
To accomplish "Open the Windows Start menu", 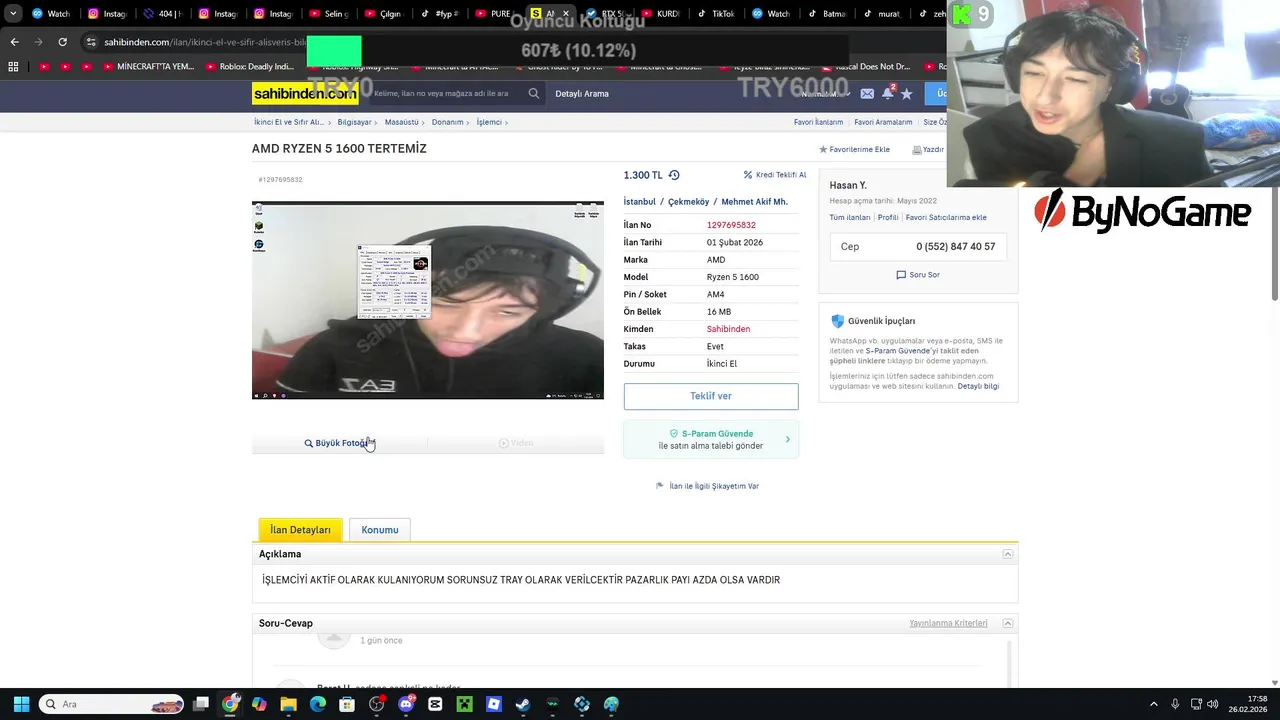I will click(x=21, y=704).
